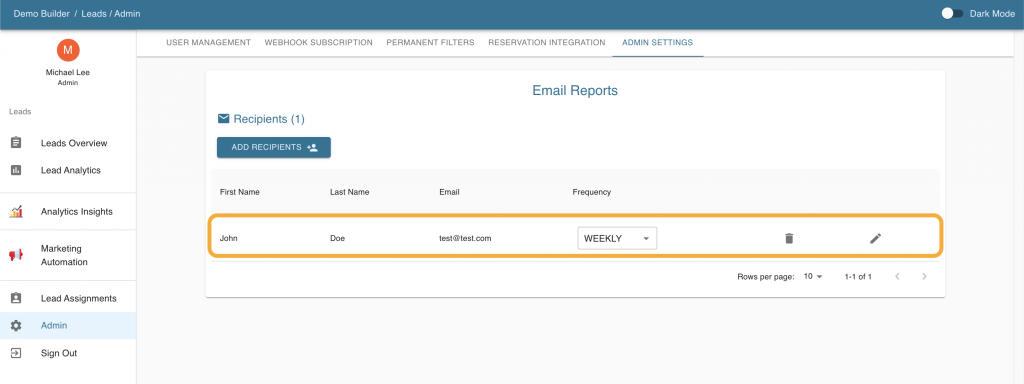The image size is (1024, 384).
Task: Switch to User Management tab
Action: click(x=208, y=42)
